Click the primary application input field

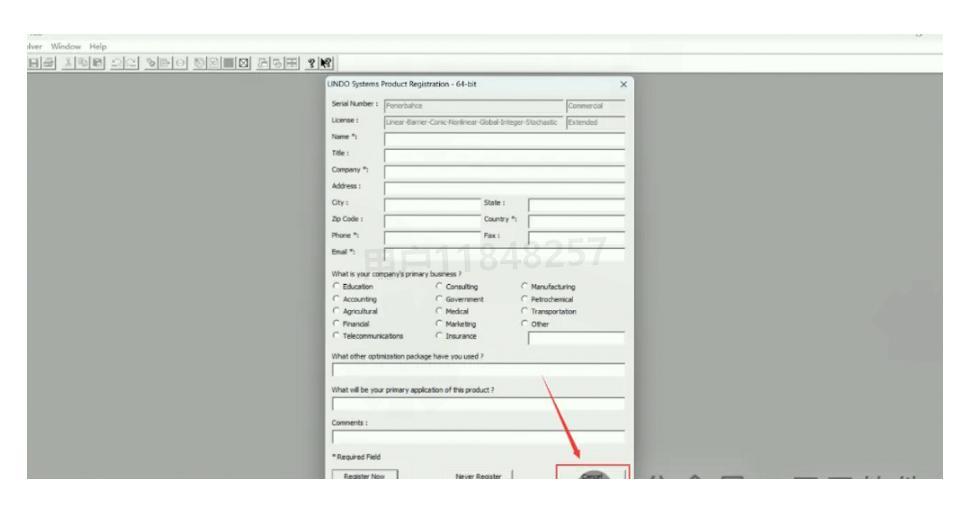tap(478, 403)
